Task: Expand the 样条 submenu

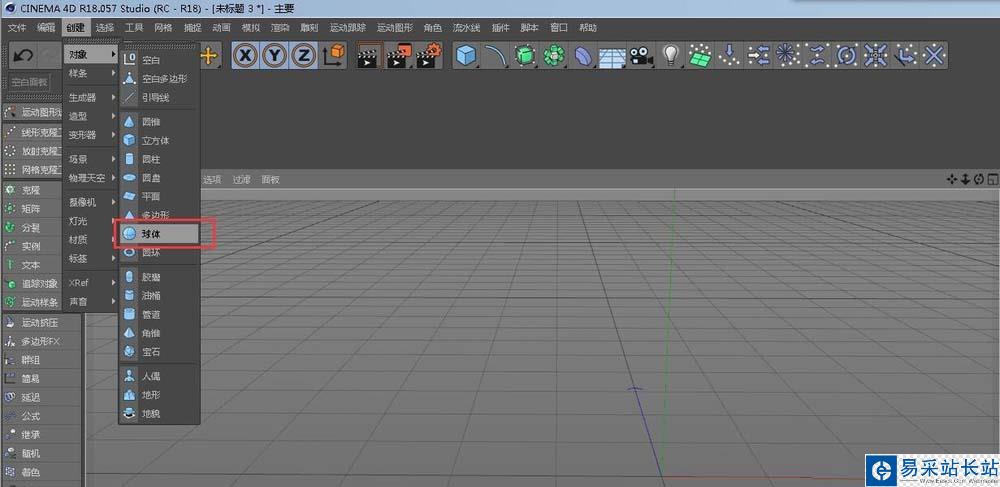Action: 92,73
